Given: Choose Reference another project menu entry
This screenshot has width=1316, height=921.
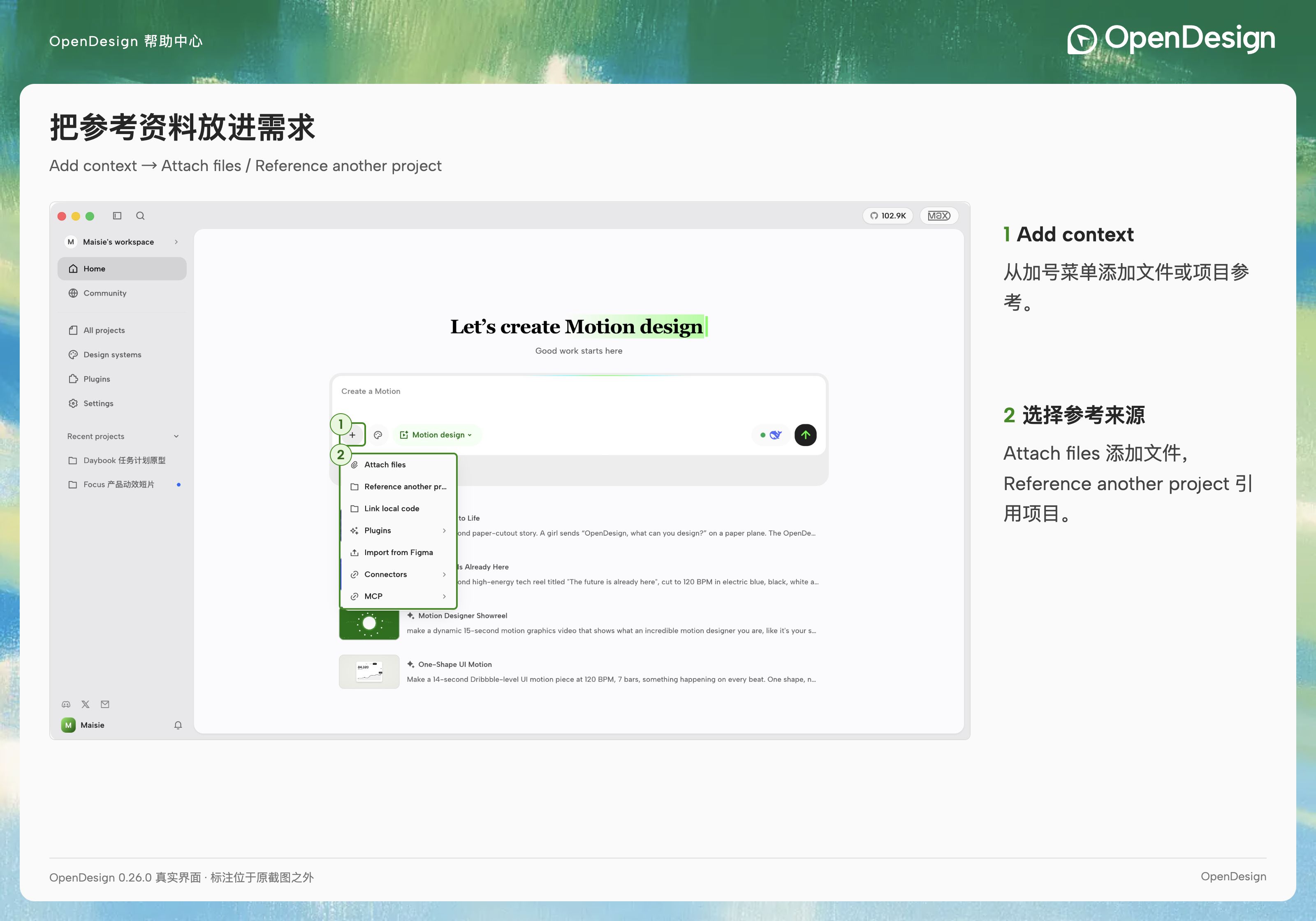Looking at the screenshot, I should (x=399, y=486).
